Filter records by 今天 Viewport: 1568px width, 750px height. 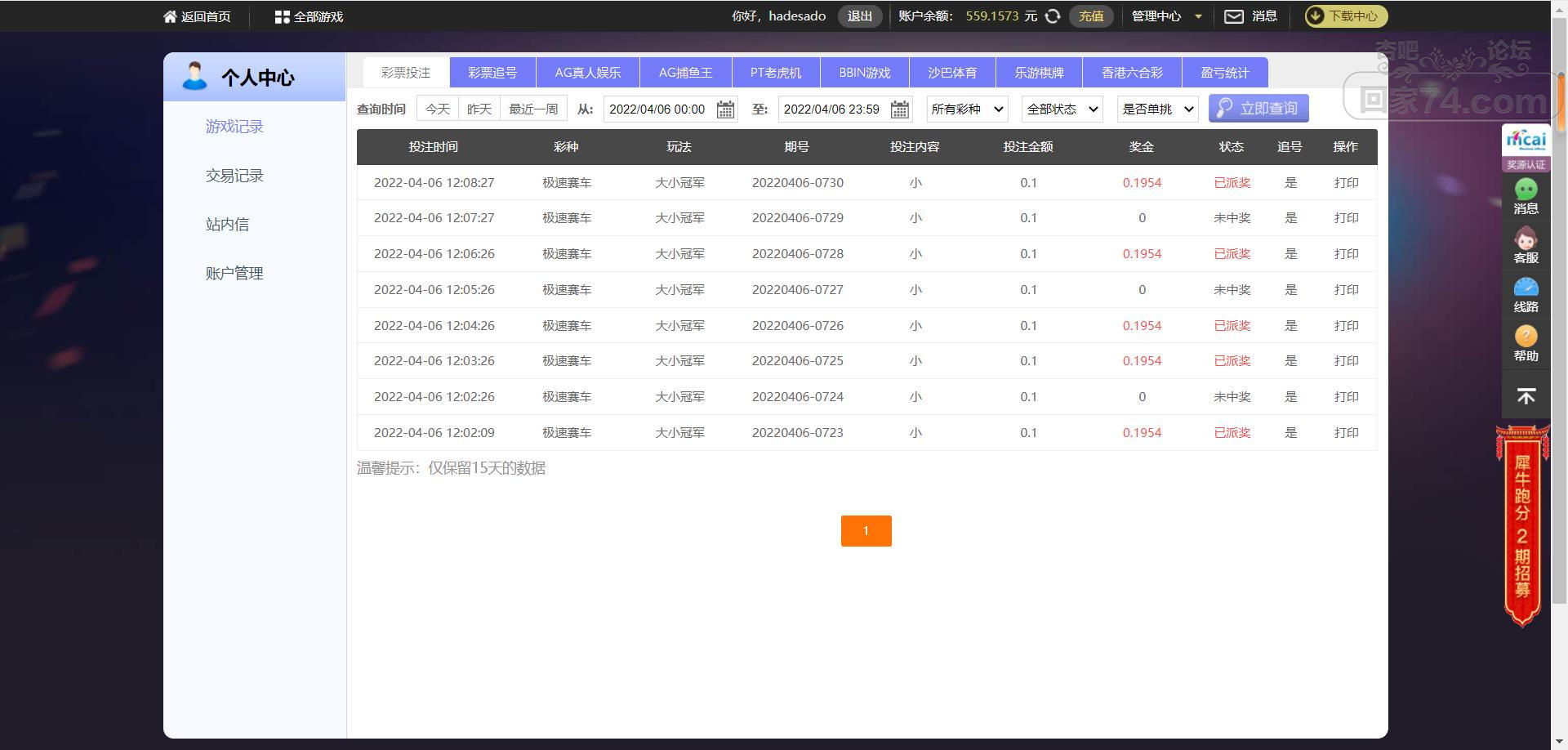point(438,109)
